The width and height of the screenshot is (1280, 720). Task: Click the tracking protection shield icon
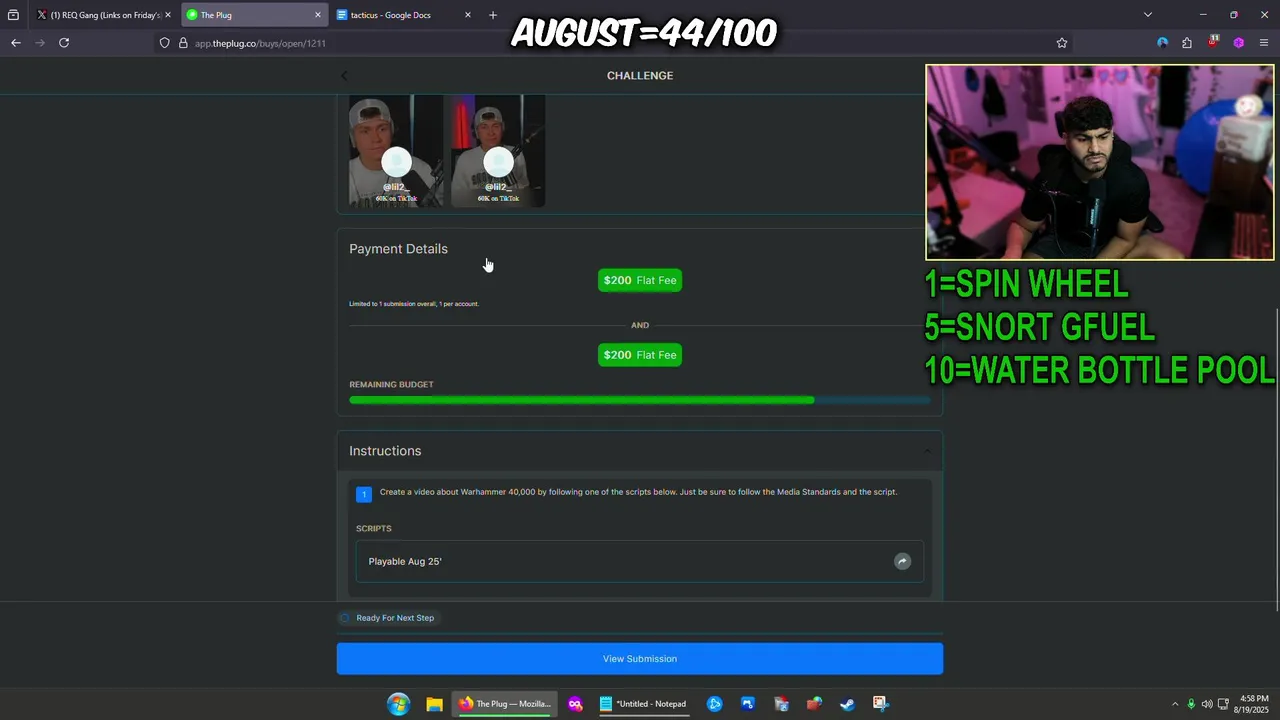(165, 43)
